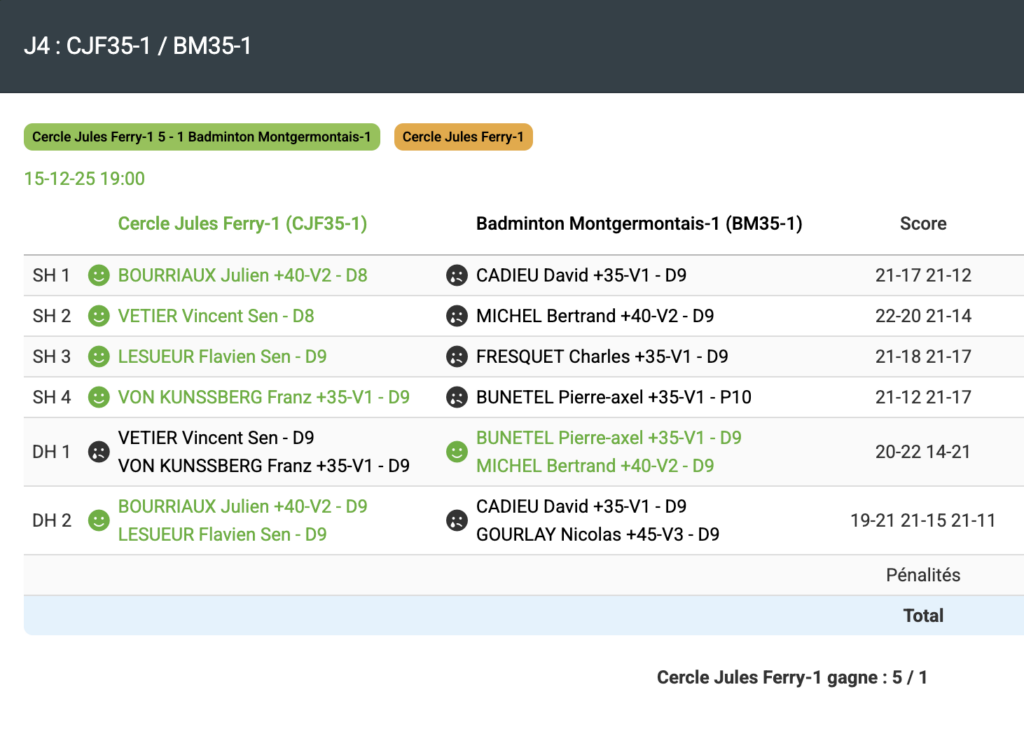Click sad face icon beside MICHEL Bertrand SH 2
The width and height of the screenshot is (1024, 741).
click(456, 316)
